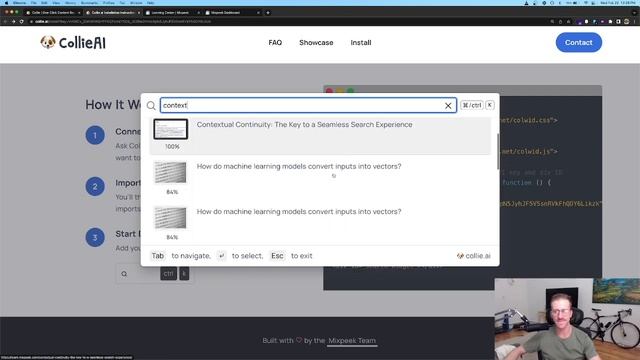Open the Bookmarks menu in the menu bar

[89, 3]
